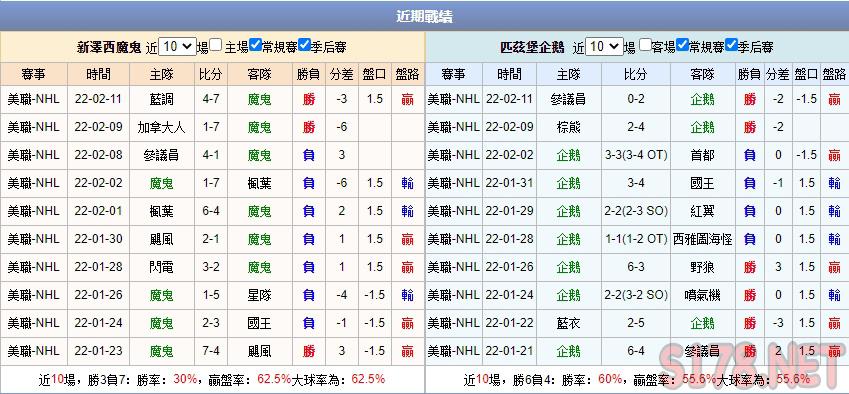The height and width of the screenshot is (394, 849).
Task: Click date 22-02-08 in Devils table
Action: point(99,155)
